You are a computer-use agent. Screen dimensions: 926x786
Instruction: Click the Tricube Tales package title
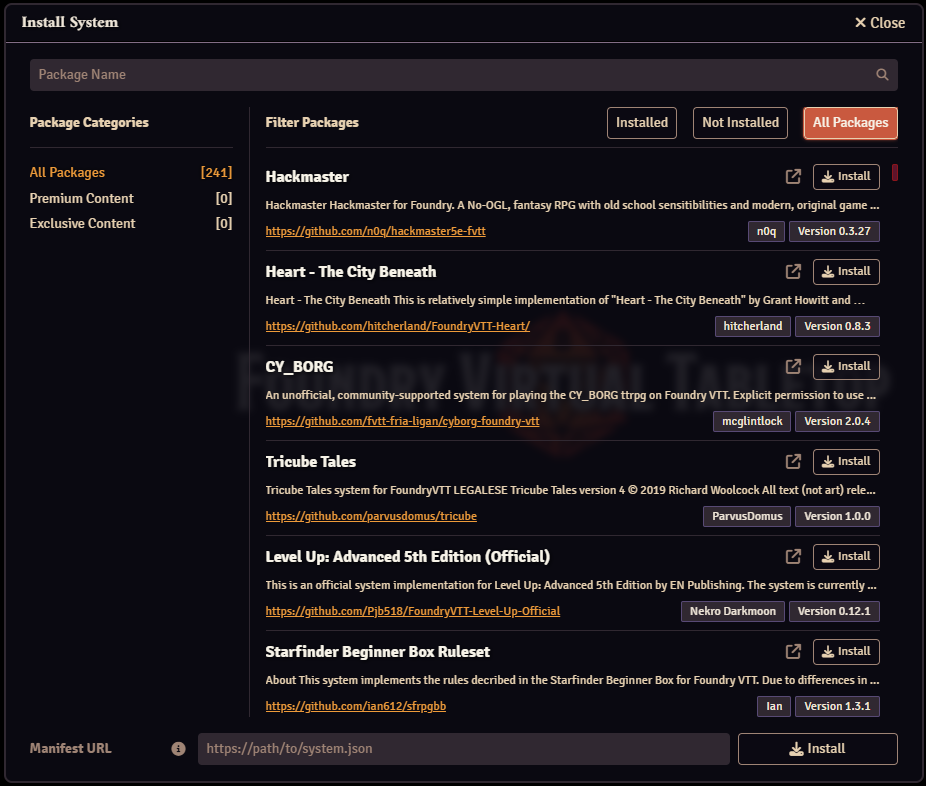click(311, 462)
